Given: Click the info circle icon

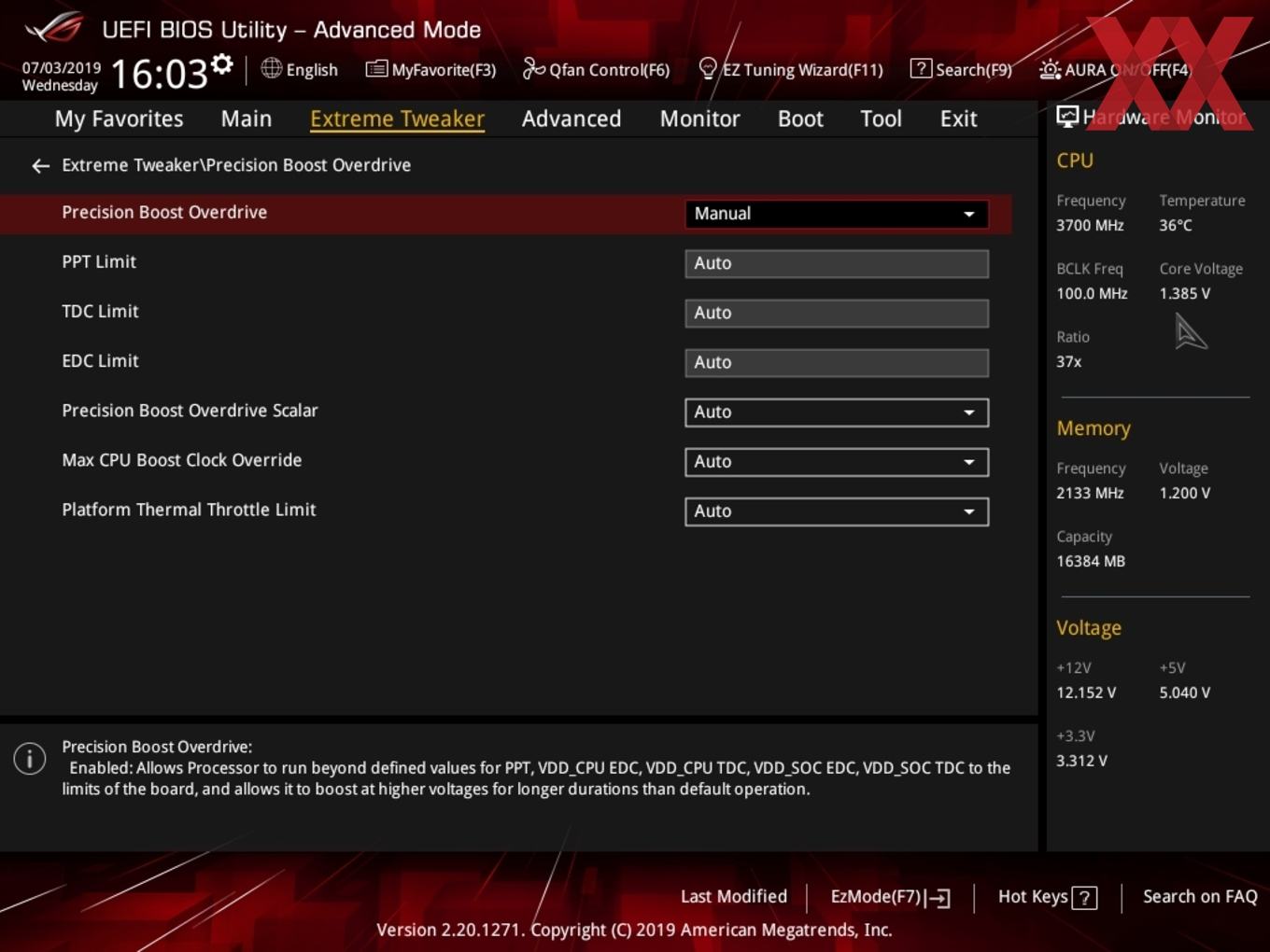Looking at the screenshot, I should pyautogui.click(x=30, y=758).
